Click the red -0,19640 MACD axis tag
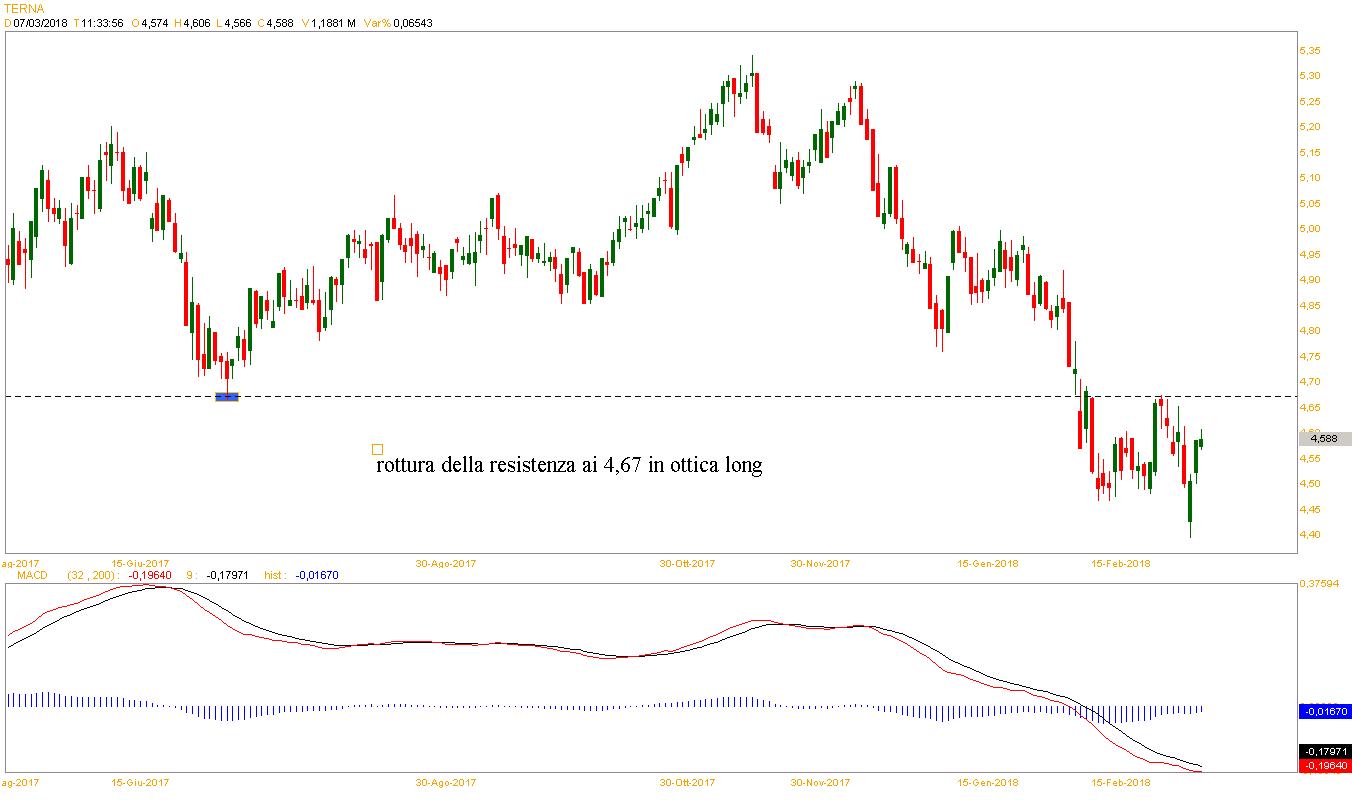The height and width of the screenshot is (800, 1352). 1324,766
